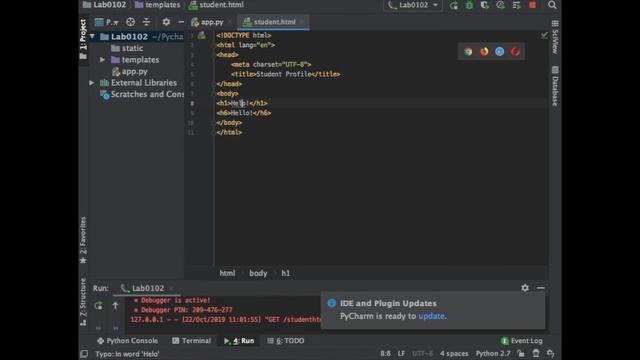Click the 8:8 cursor position indicator
Screen dimensions: 640x360
pos(385,353)
